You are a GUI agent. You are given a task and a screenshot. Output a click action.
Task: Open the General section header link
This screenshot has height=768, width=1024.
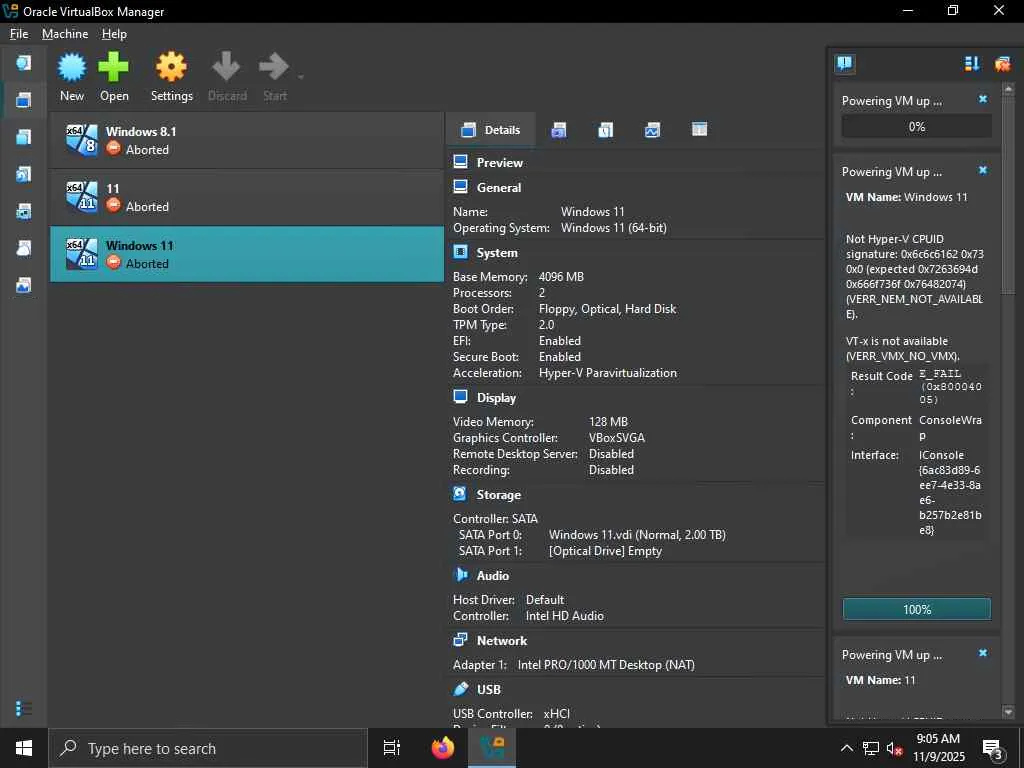(499, 187)
